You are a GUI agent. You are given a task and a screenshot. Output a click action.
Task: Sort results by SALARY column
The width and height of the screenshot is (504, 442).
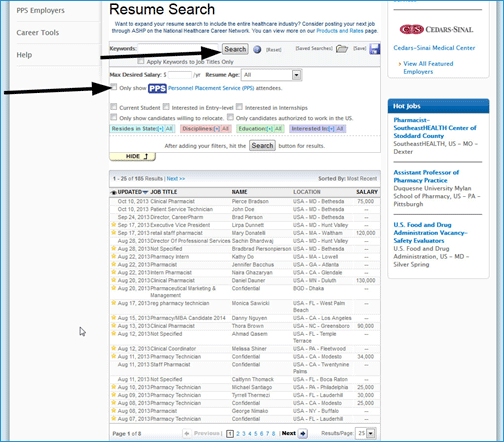[x=367, y=192]
